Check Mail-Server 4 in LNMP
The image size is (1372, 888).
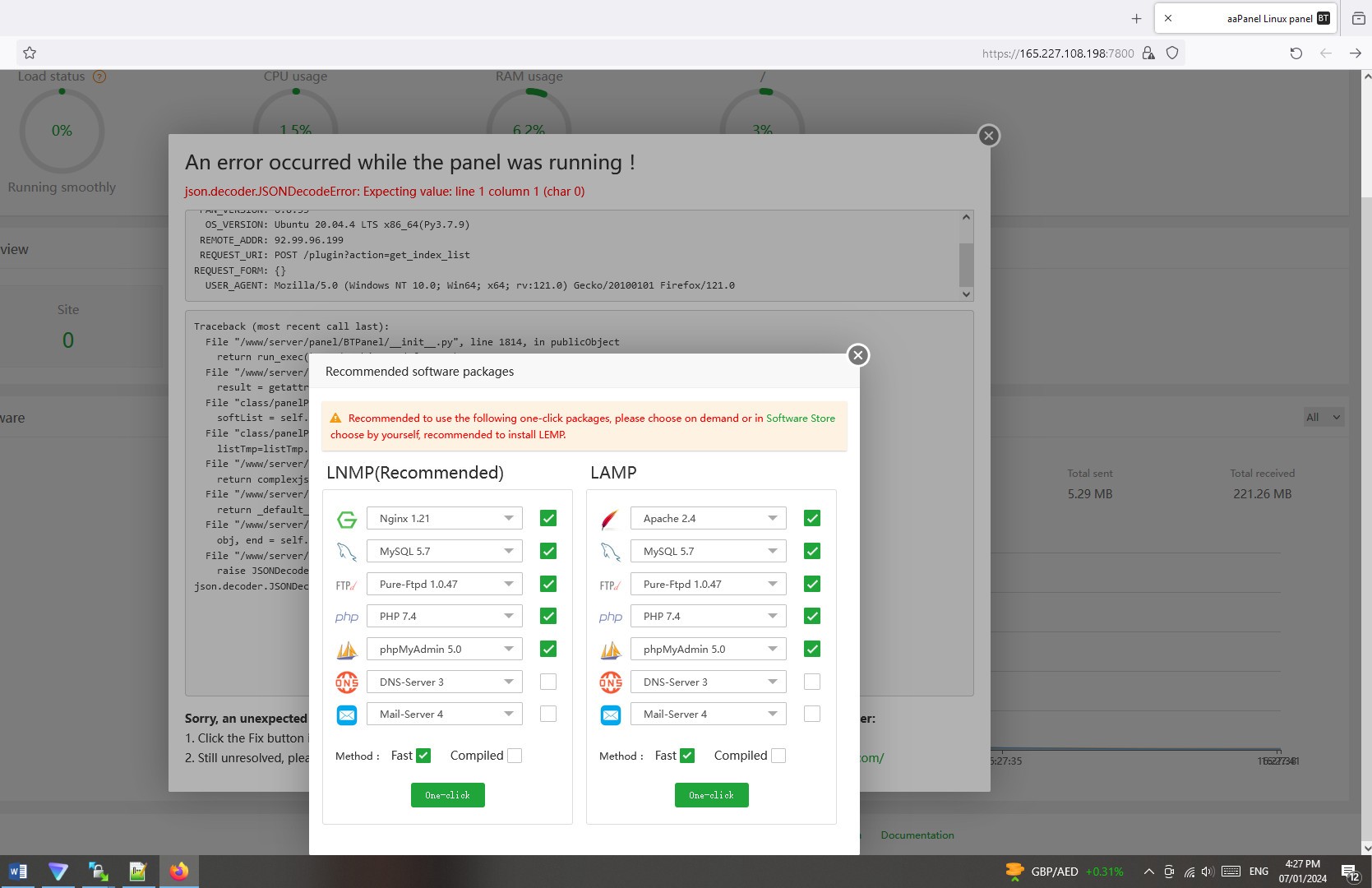click(548, 714)
